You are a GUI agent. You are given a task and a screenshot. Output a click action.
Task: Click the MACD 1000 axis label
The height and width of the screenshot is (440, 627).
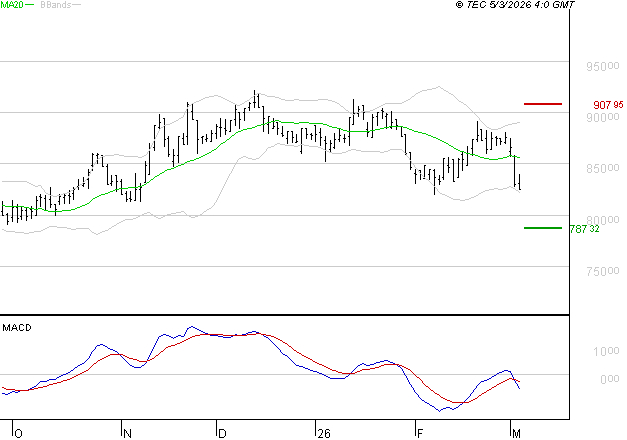tap(606, 351)
